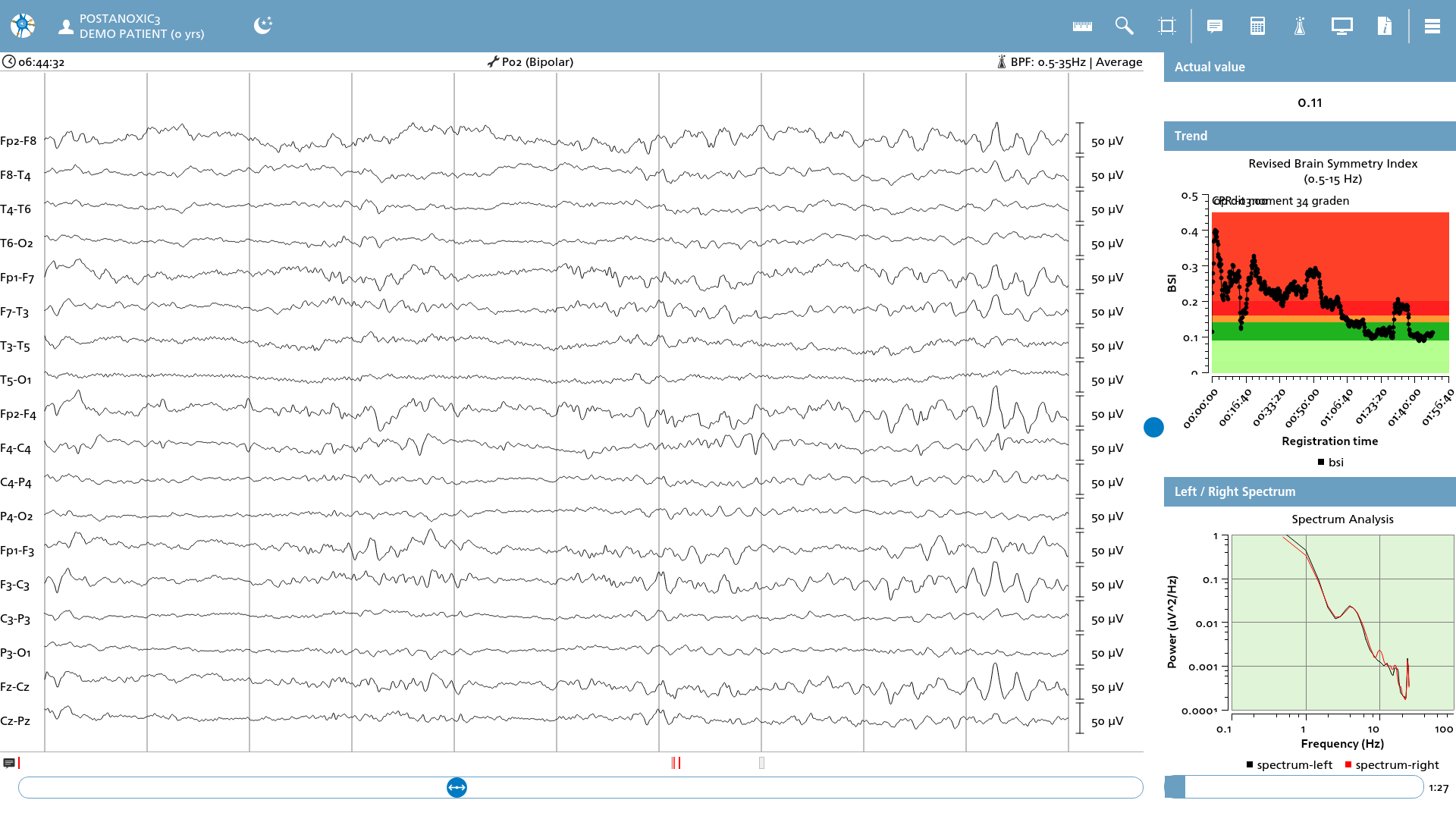The image size is (1456, 819).
Task: Open the info document icon
Action: coord(1385,26)
